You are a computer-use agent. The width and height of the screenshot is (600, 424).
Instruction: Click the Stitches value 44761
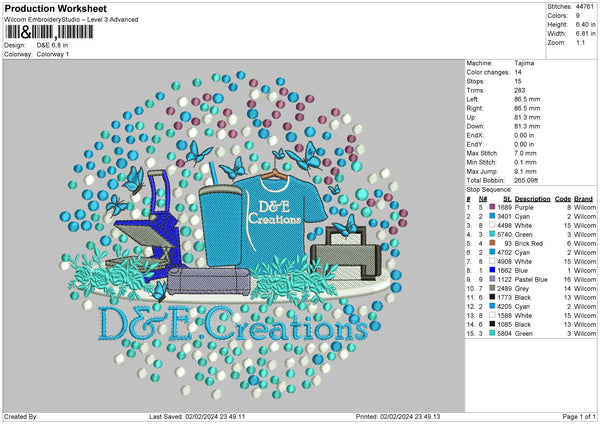[584, 7]
